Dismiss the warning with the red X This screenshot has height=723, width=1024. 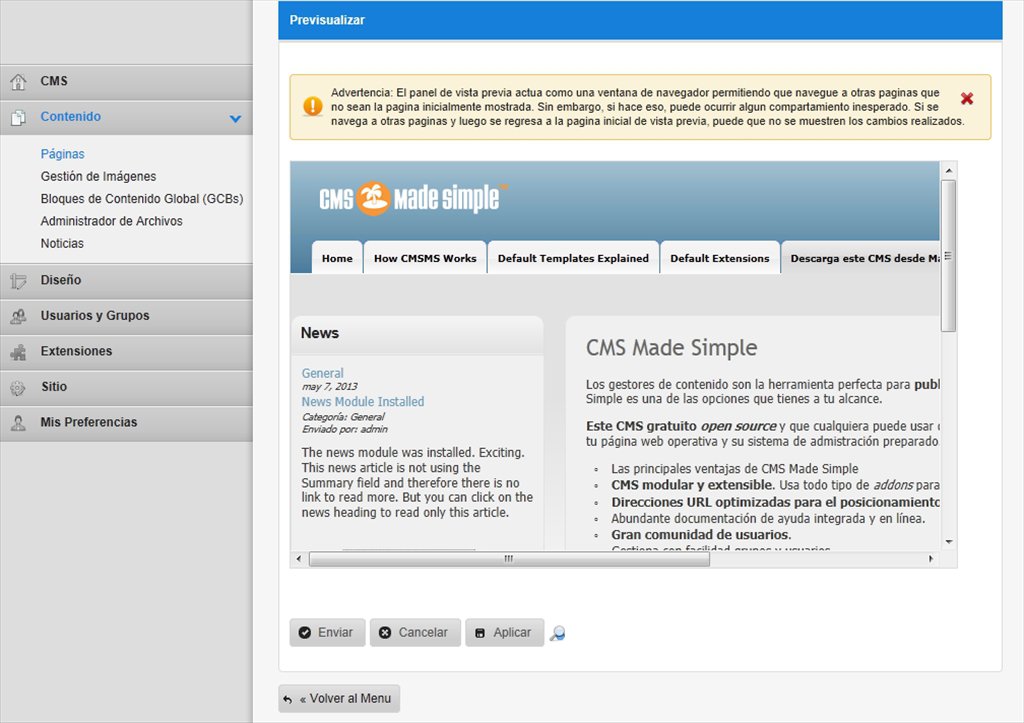967,98
